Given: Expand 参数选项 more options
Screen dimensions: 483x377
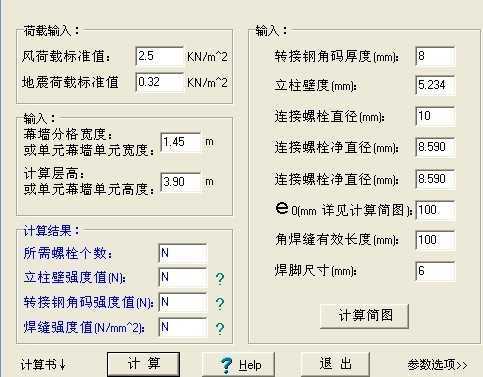Looking at the screenshot, I should click(437, 365).
